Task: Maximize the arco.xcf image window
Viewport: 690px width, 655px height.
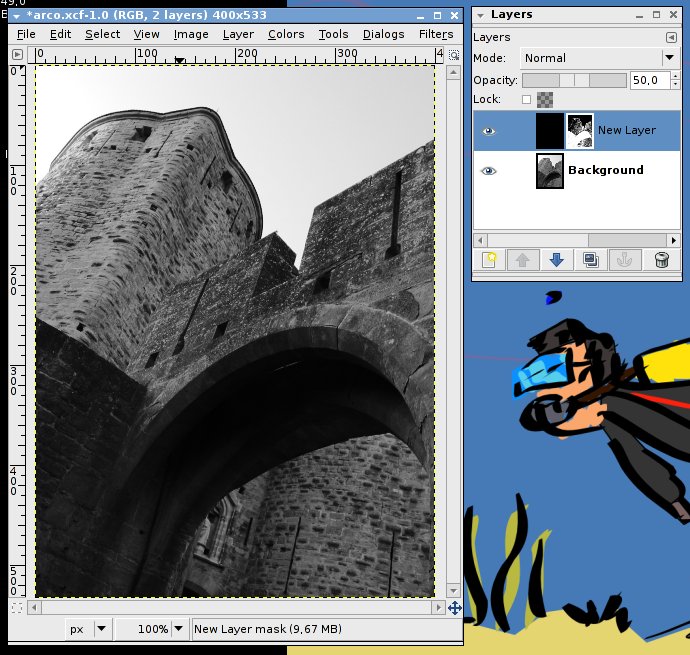Action: [437, 16]
